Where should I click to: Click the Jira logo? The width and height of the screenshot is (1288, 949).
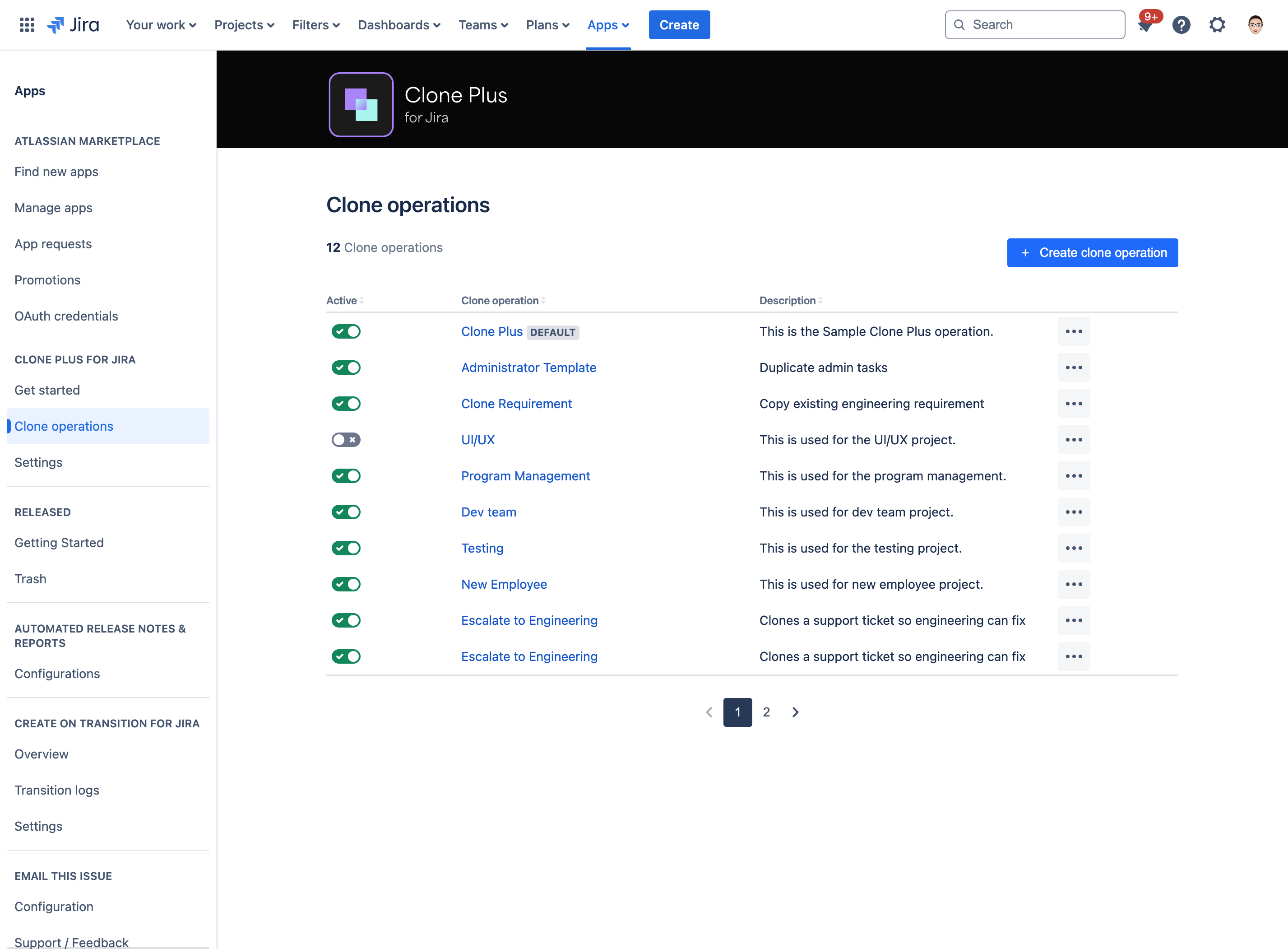pyautogui.click(x=72, y=25)
